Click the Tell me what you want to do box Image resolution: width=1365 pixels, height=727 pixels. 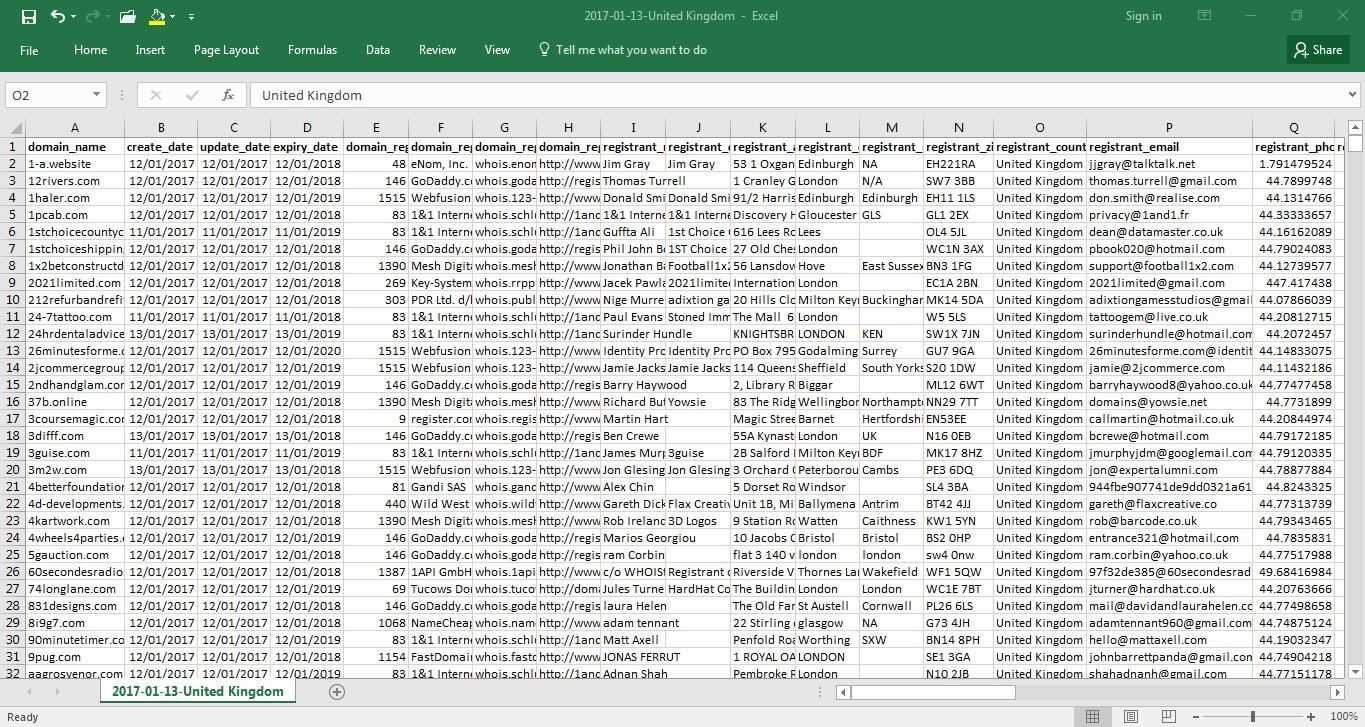631,50
